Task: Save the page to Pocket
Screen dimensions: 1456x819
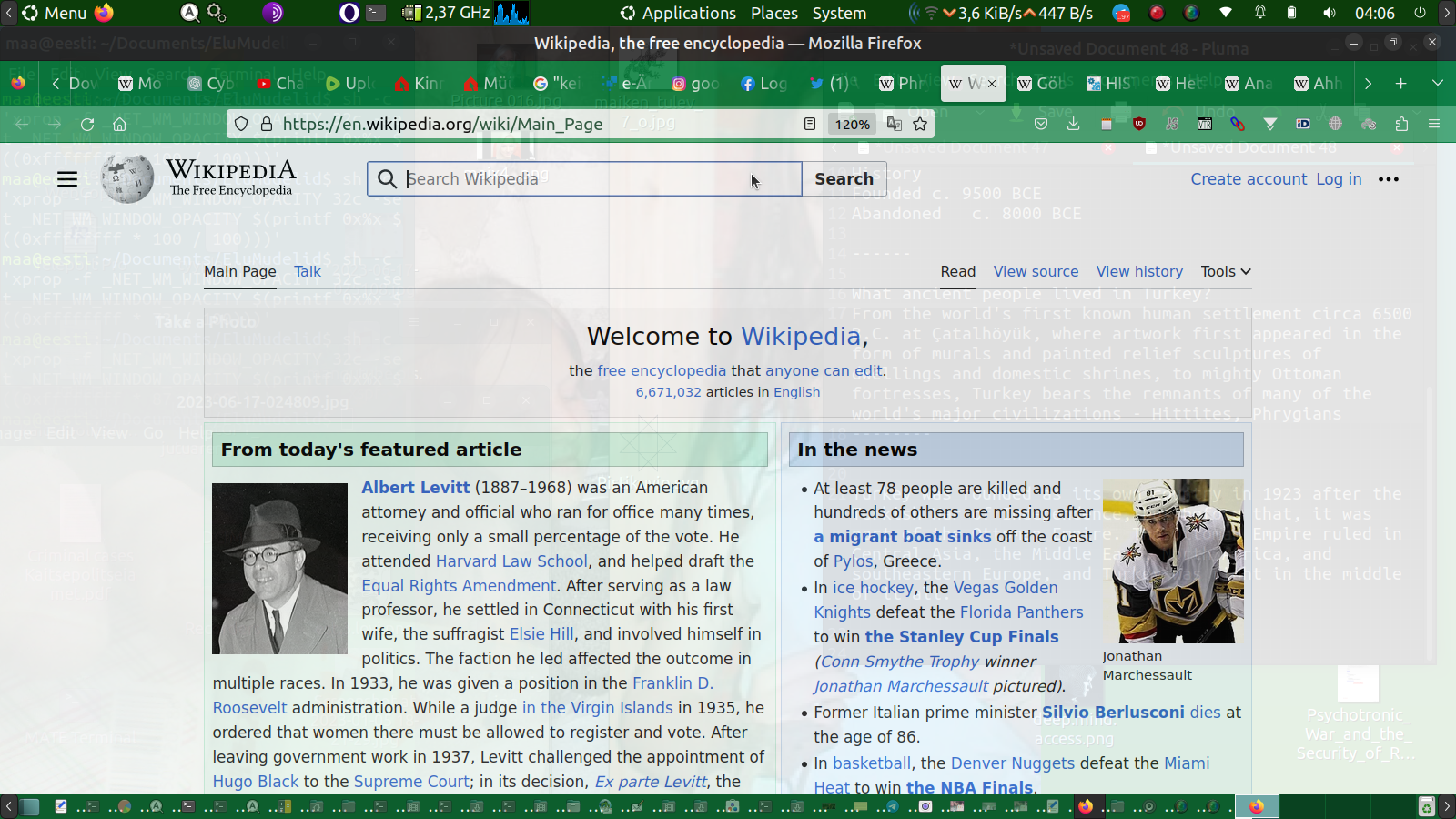Action: pos(1041,125)
